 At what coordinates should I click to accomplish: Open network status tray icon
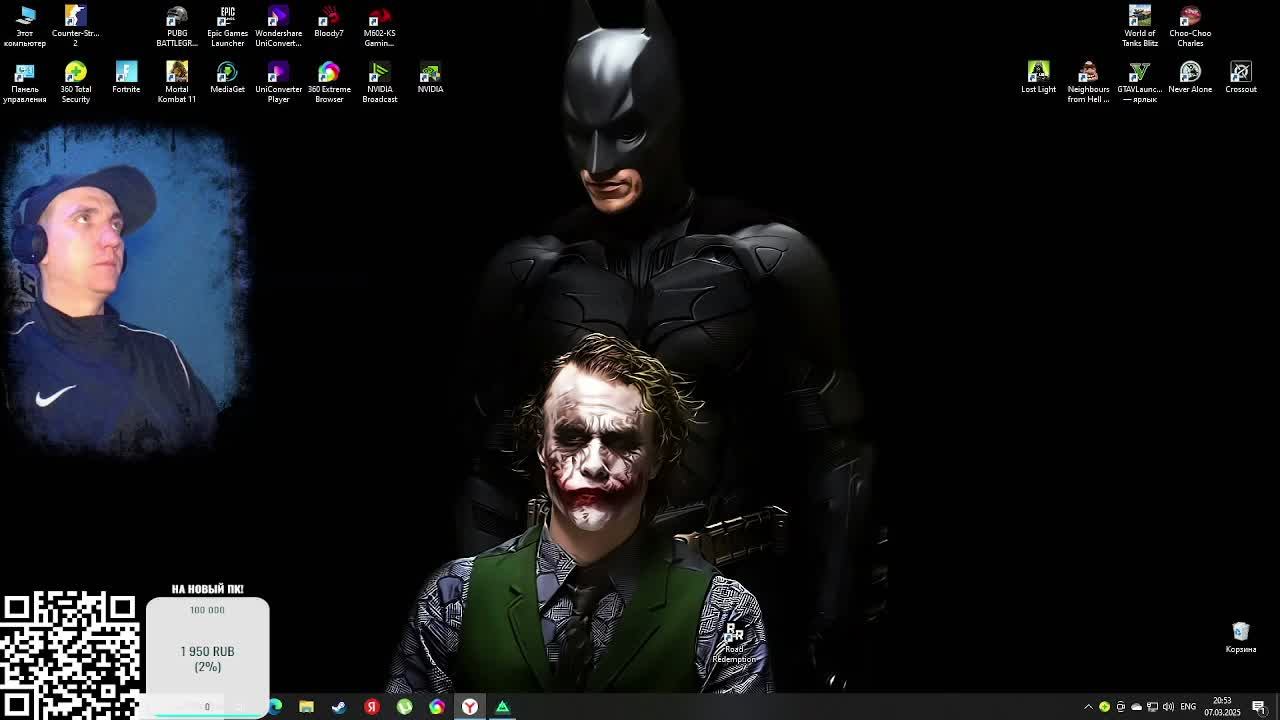[1152, 707]
